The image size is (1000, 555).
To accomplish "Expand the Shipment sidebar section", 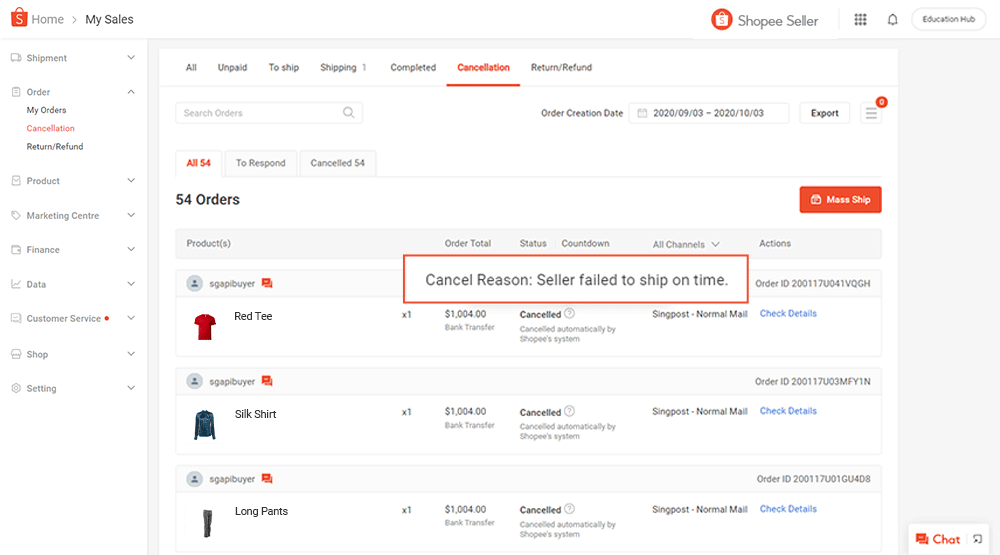I will [x=131, y=58].
